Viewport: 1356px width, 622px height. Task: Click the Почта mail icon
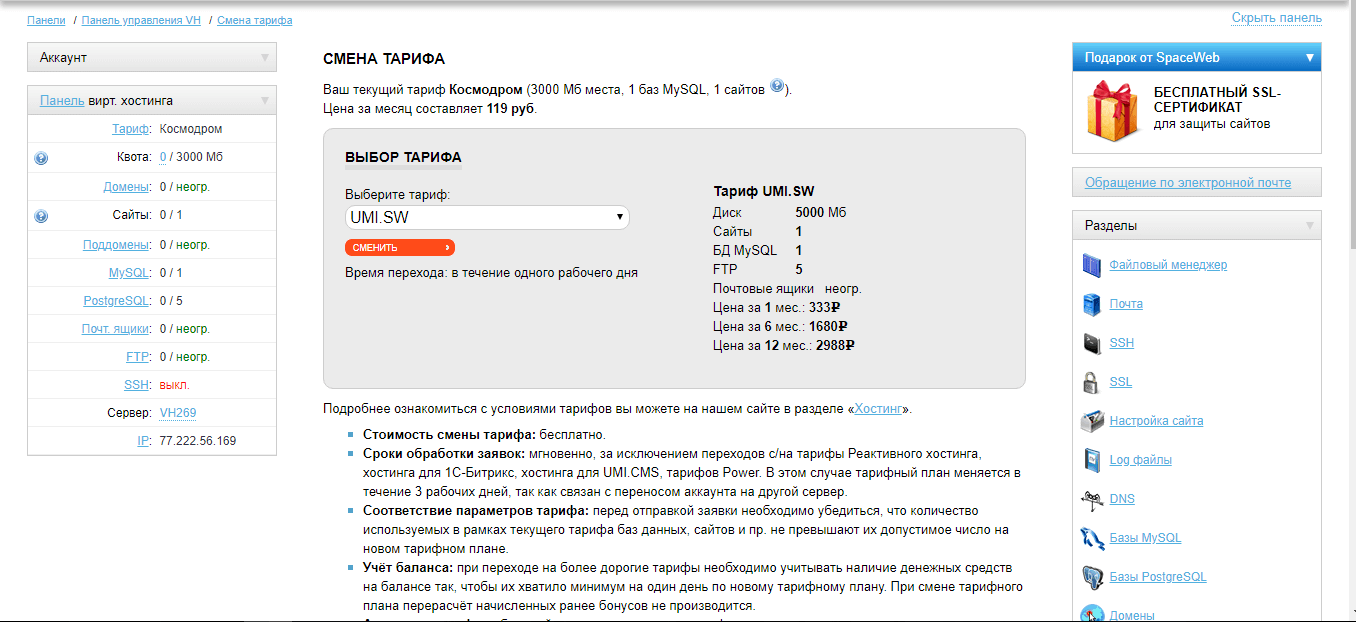(x=1091, y=304)
